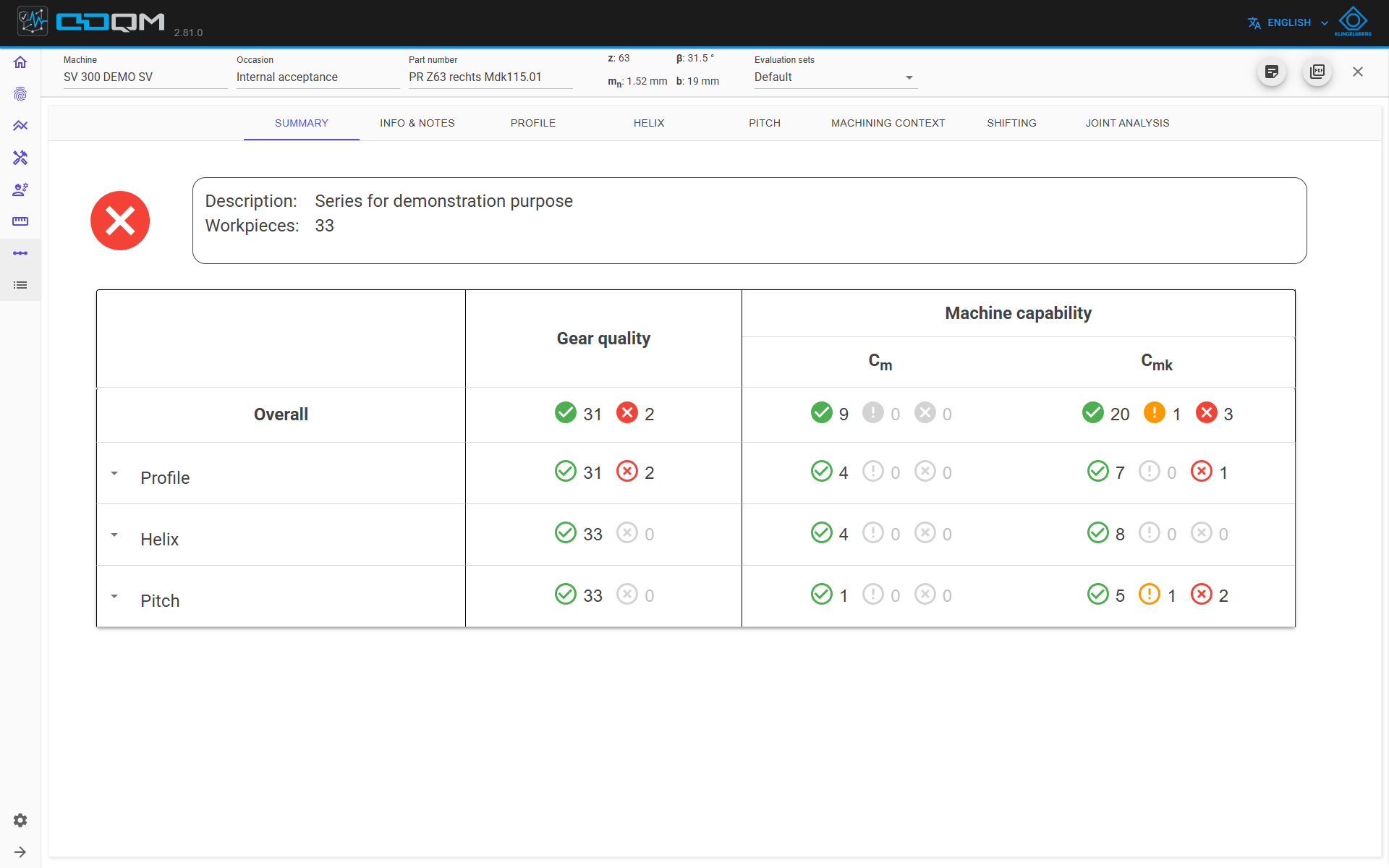Go to Home in left sidebar
This screenshot has width=1389, height=868.
point(20,62)
